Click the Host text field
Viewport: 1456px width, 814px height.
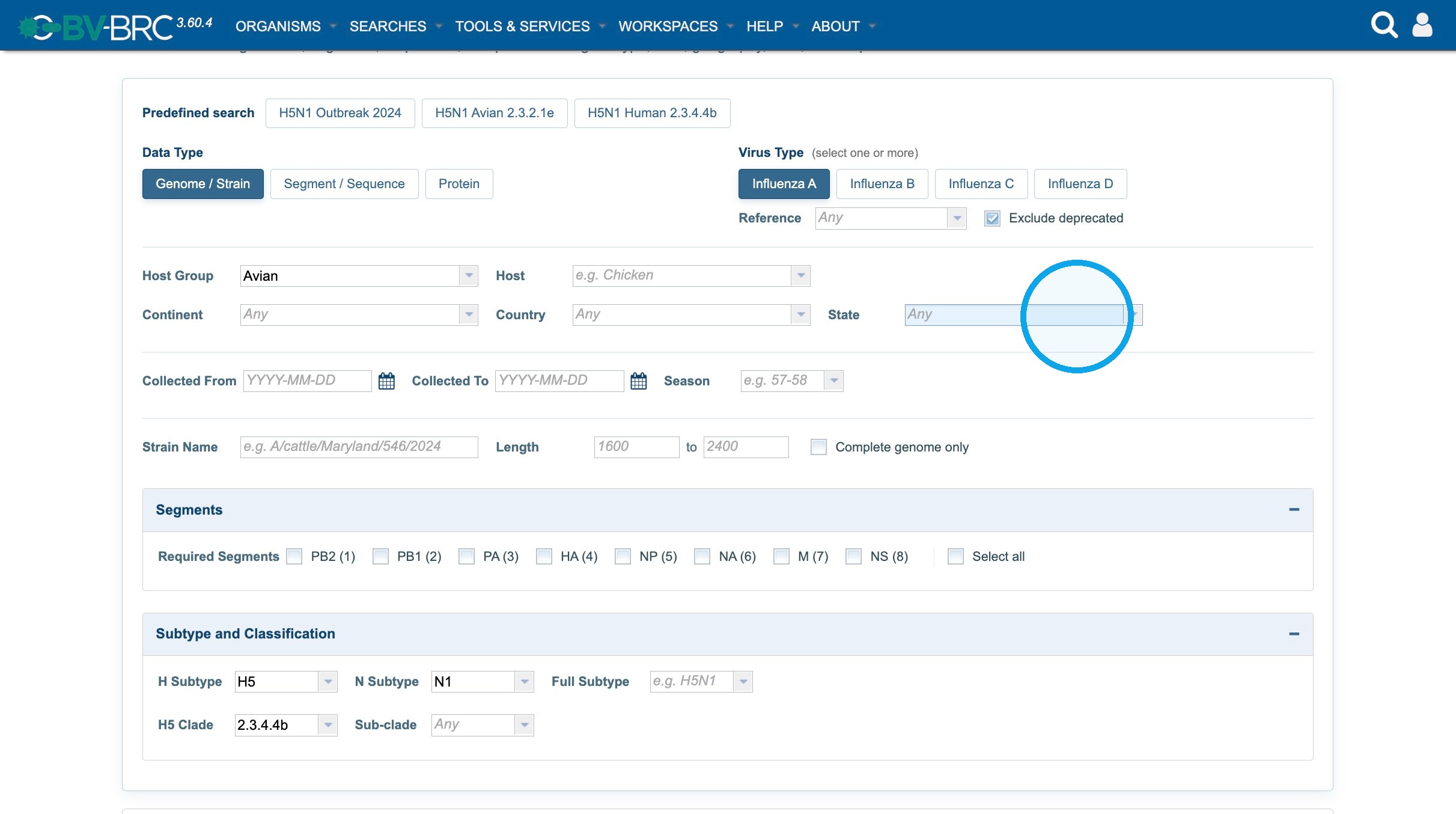pyautogui.click(x=682, y=276)
